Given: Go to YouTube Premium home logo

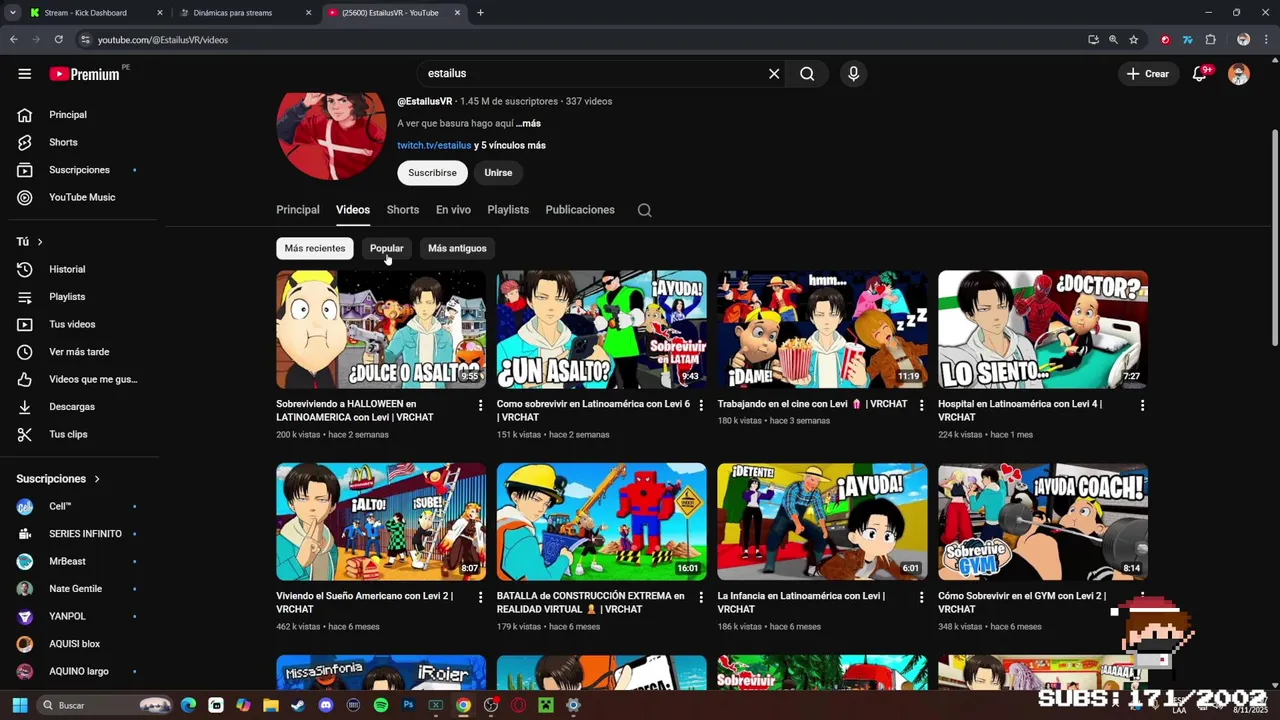Looking at the screenshot, I should click(84, 74).
